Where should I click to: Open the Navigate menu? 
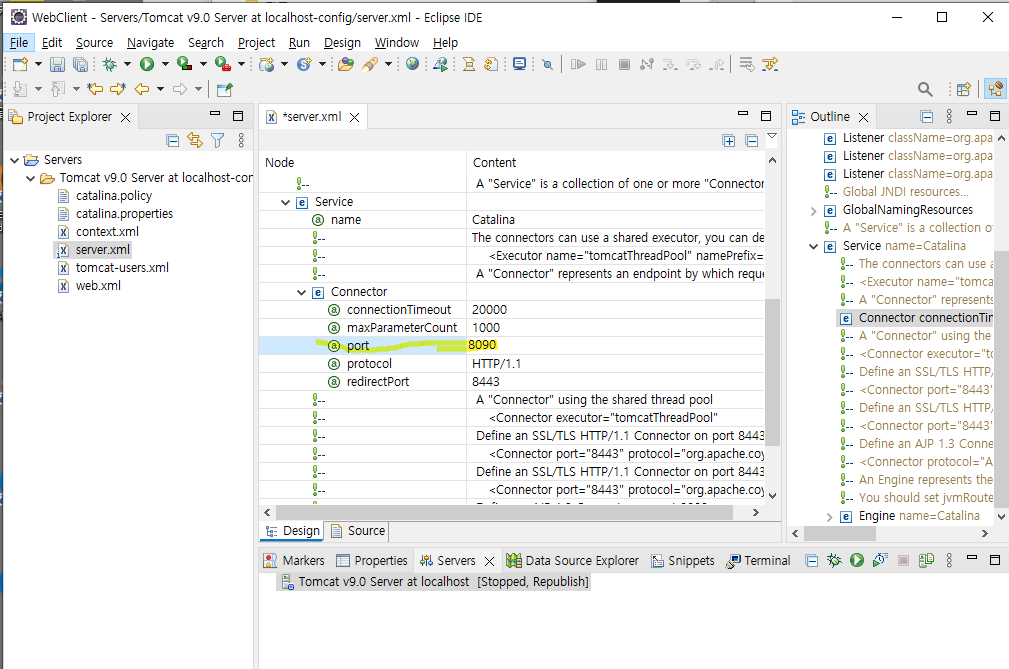point(151,42)
